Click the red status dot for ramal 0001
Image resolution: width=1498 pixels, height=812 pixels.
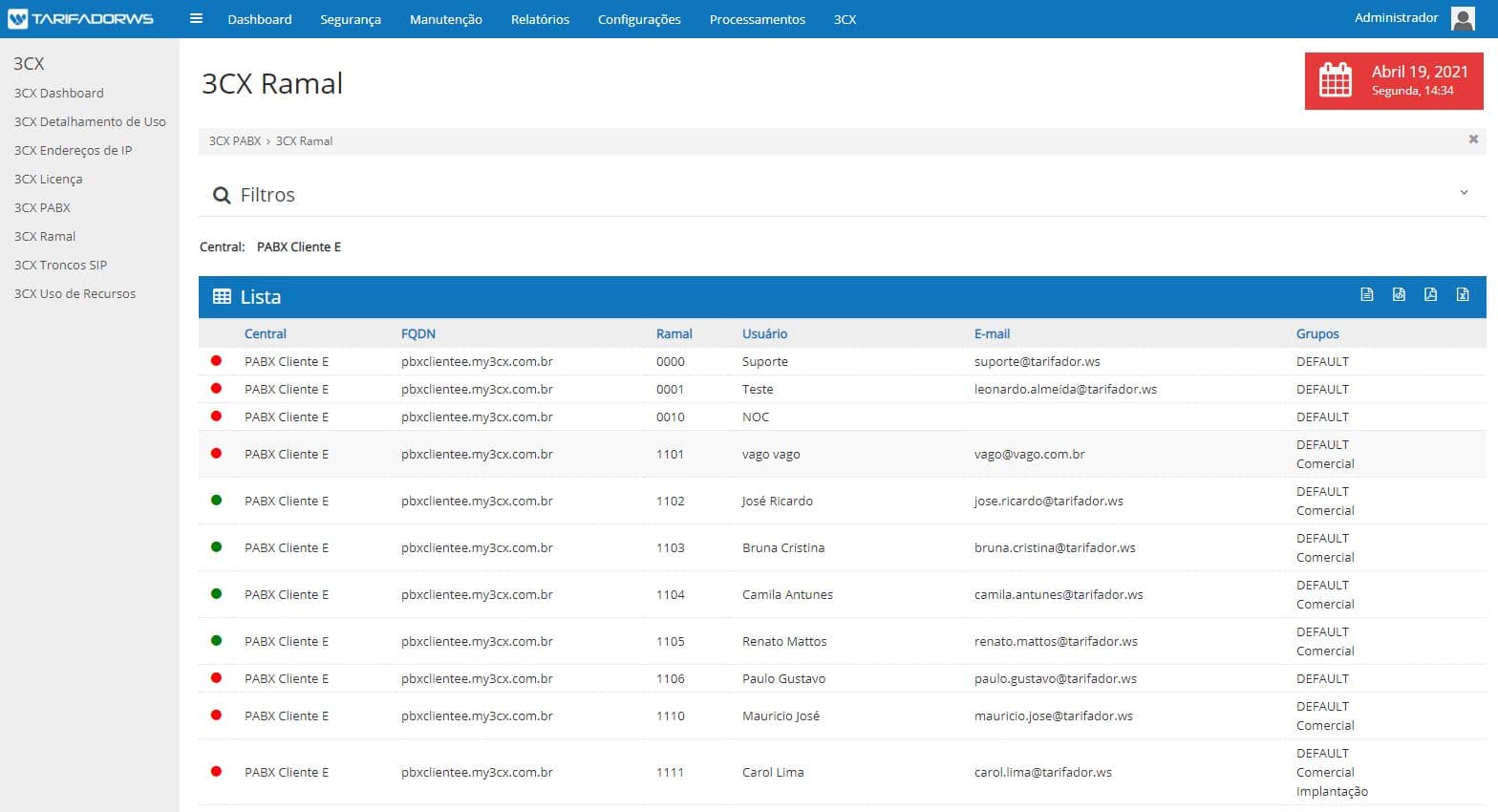216,388
